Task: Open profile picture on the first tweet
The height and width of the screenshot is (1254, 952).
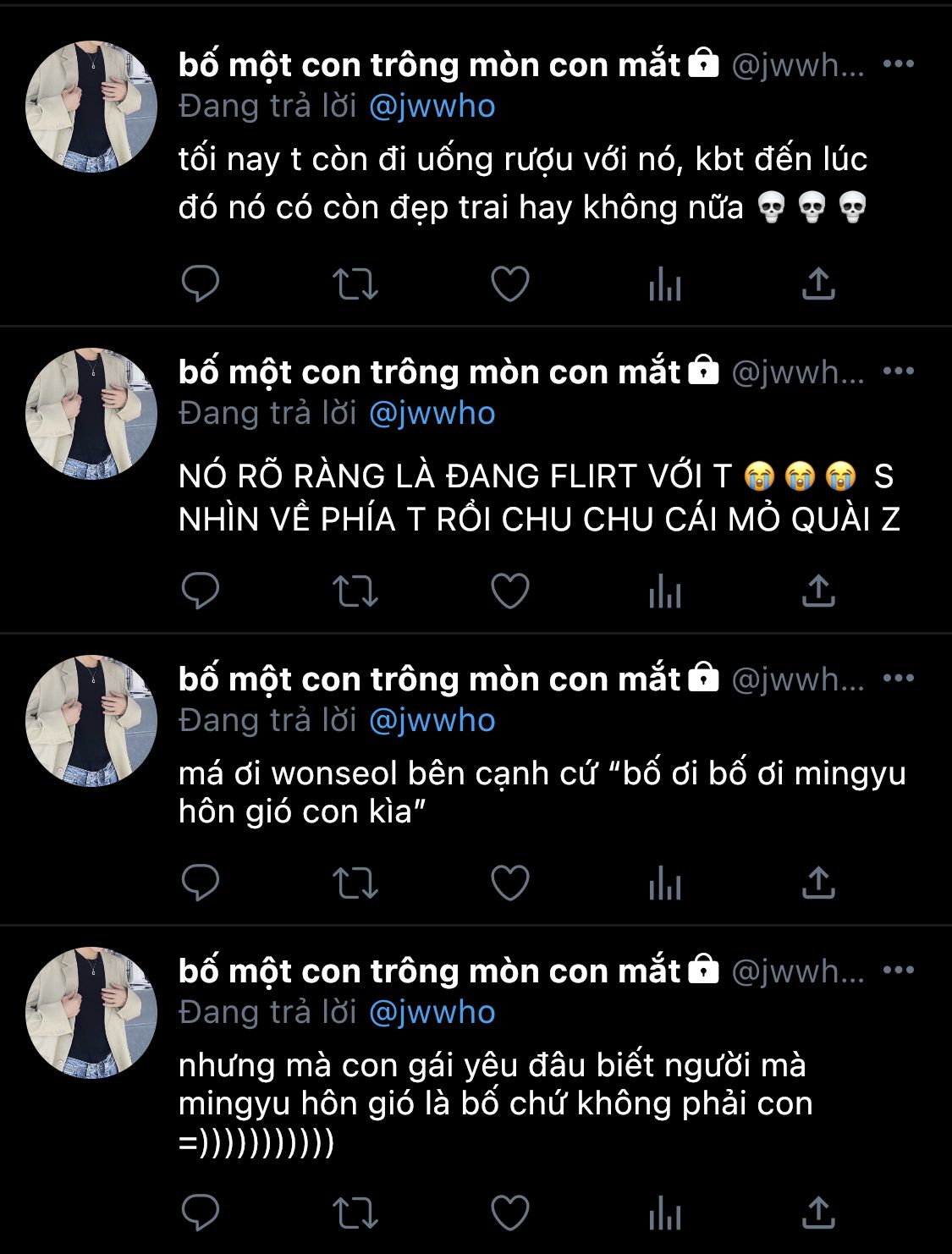Action: point(91,107)
